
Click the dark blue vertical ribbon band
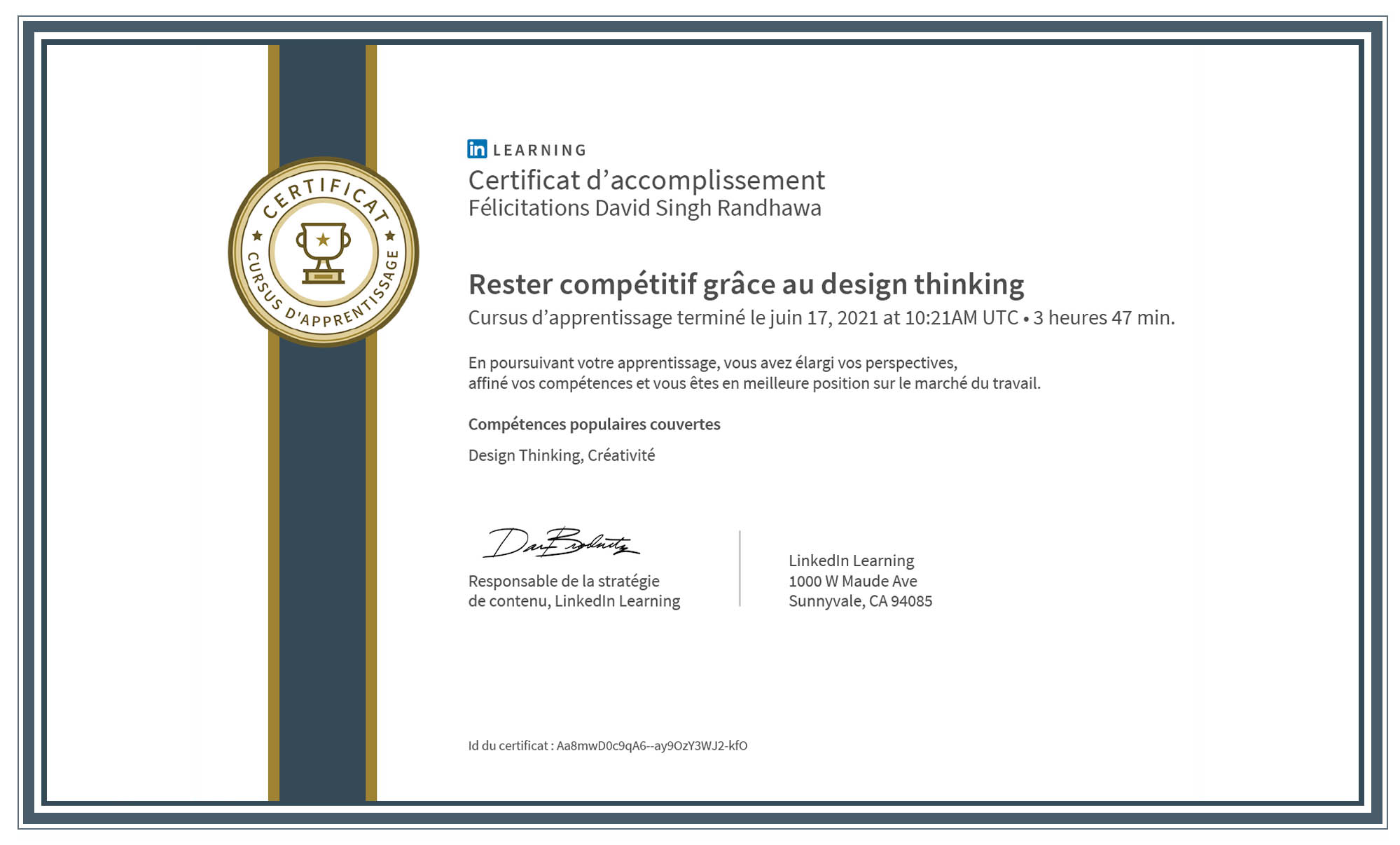(322, 561)
